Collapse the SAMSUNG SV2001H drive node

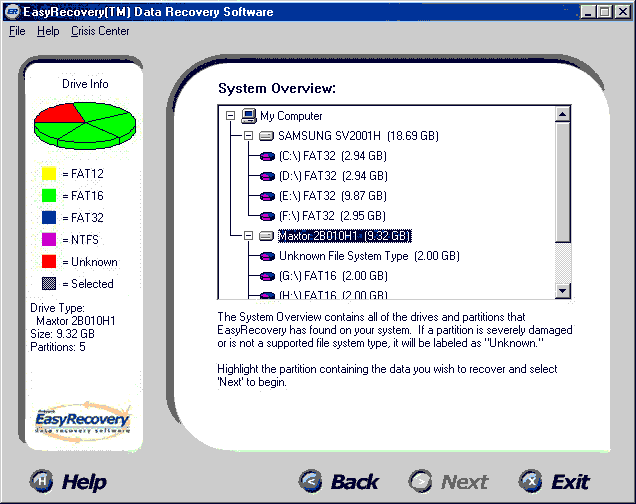tap(248, 136)
